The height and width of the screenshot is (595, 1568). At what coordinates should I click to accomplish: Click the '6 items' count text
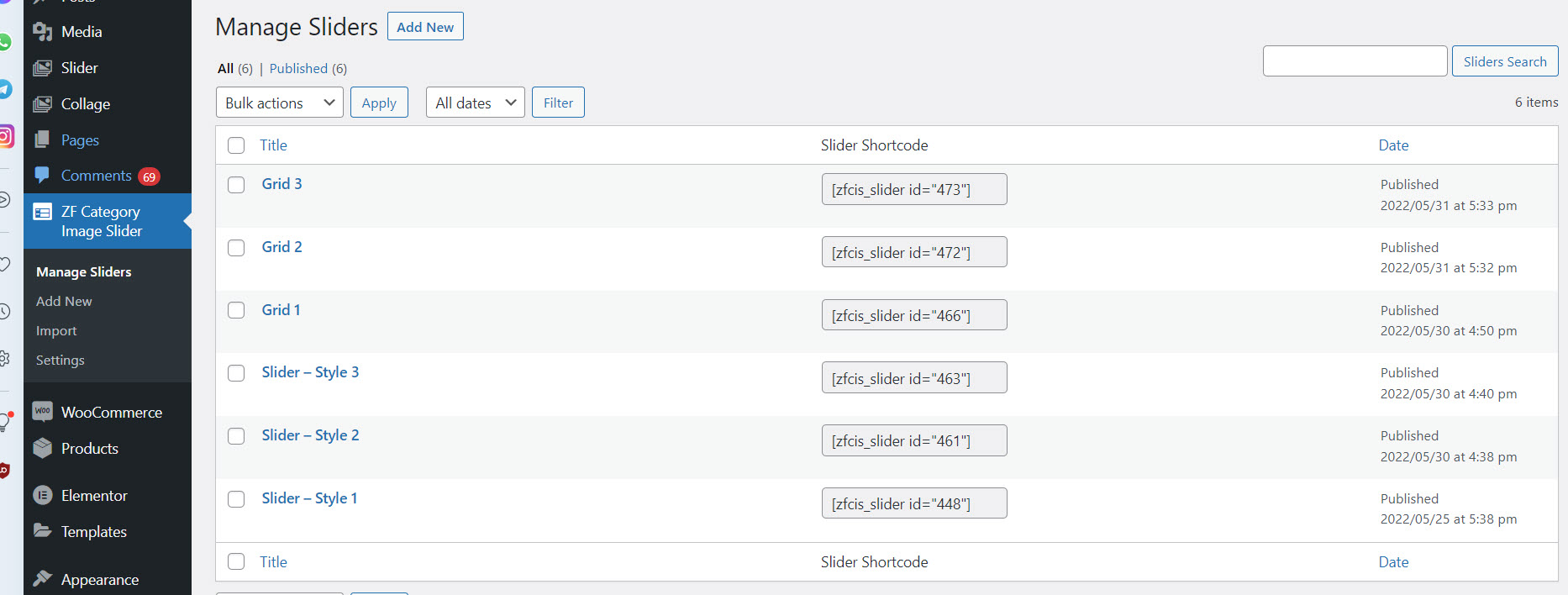coord(1536,103)
